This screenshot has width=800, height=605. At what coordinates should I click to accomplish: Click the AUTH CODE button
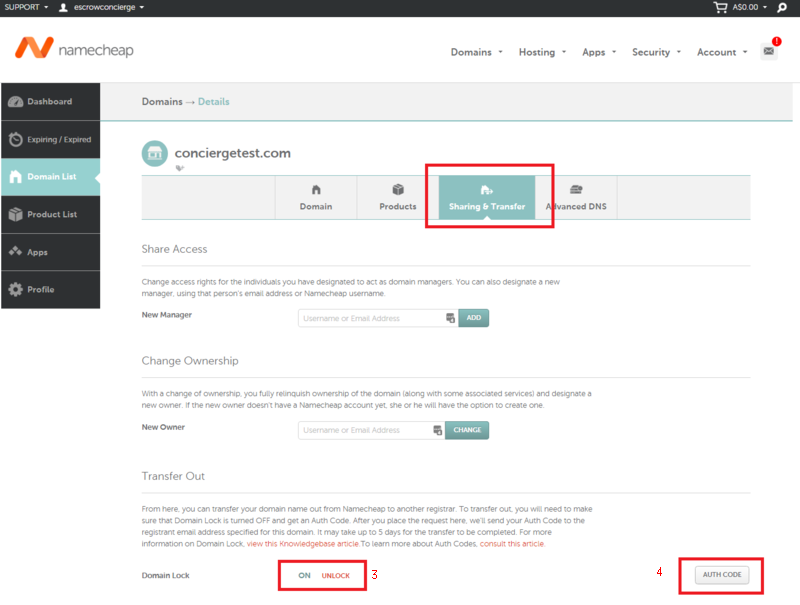[x=721, y=575]
